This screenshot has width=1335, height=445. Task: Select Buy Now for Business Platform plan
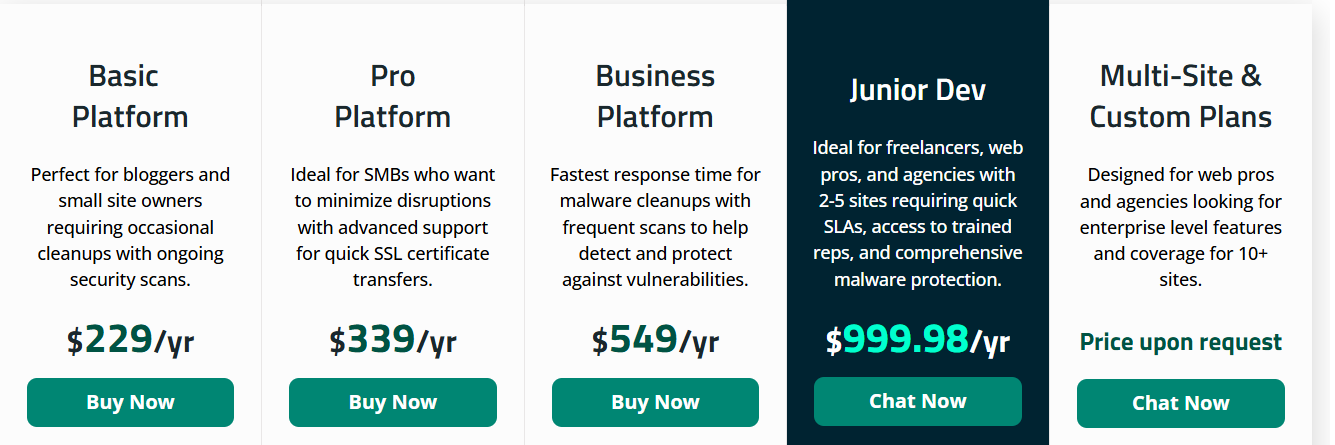point(655,402)
